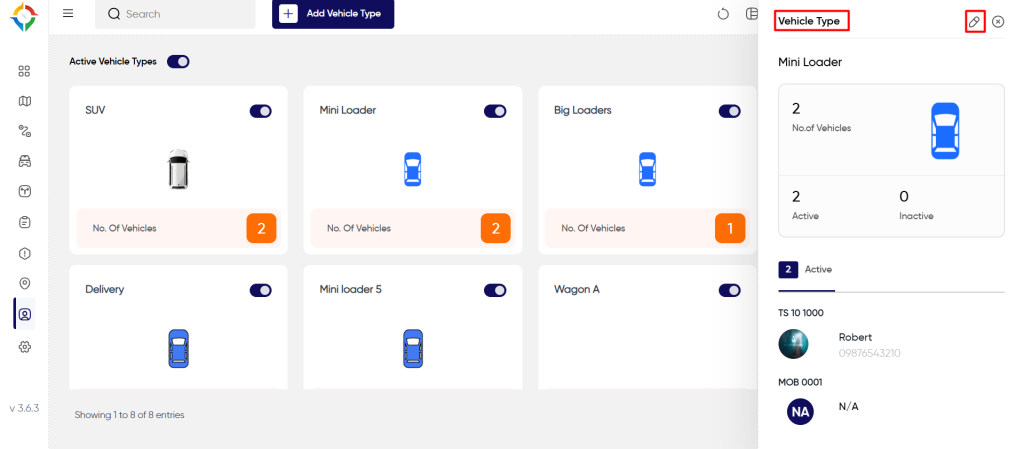Click the Wagon A card title
The image size is (1024, 449).
(x=577, y=289)
